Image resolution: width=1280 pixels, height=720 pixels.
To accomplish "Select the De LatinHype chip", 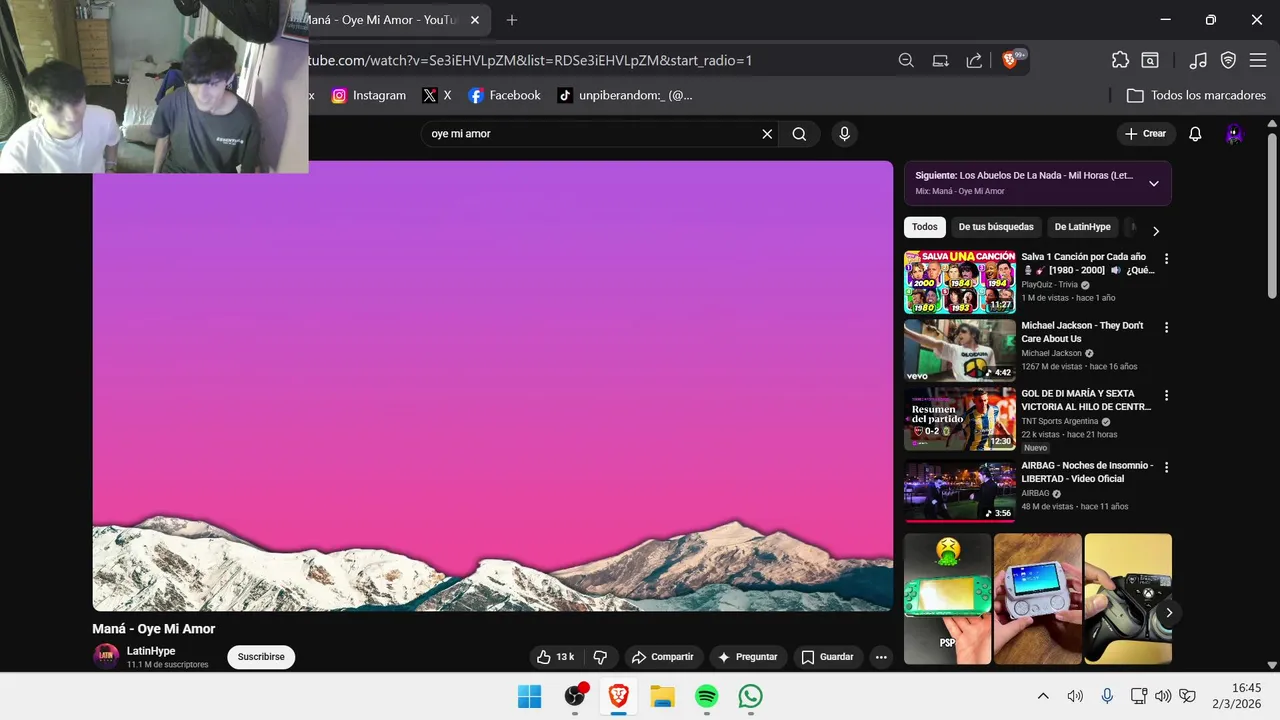I will pyautogui.click(x=1082, y=227).
